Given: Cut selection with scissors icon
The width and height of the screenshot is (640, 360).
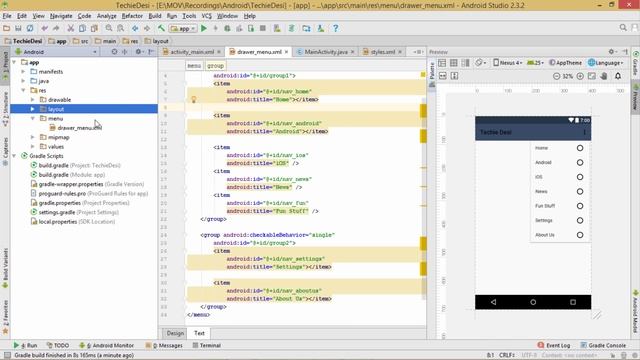Looking at the screenshot, I should 71,28.
